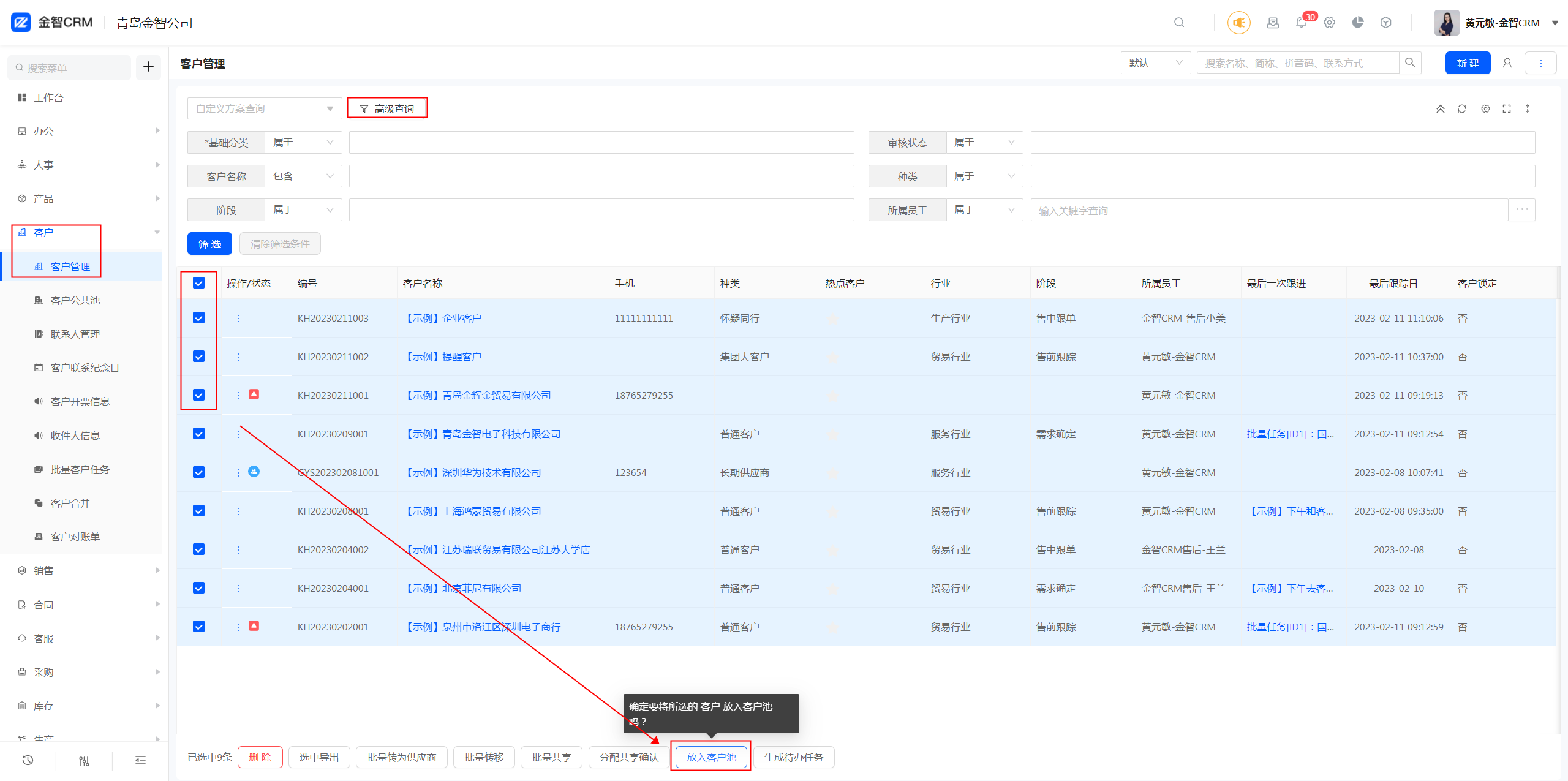Open 种类 operator dropdown
Screen dimensions: 1568x781
point(984,176)
